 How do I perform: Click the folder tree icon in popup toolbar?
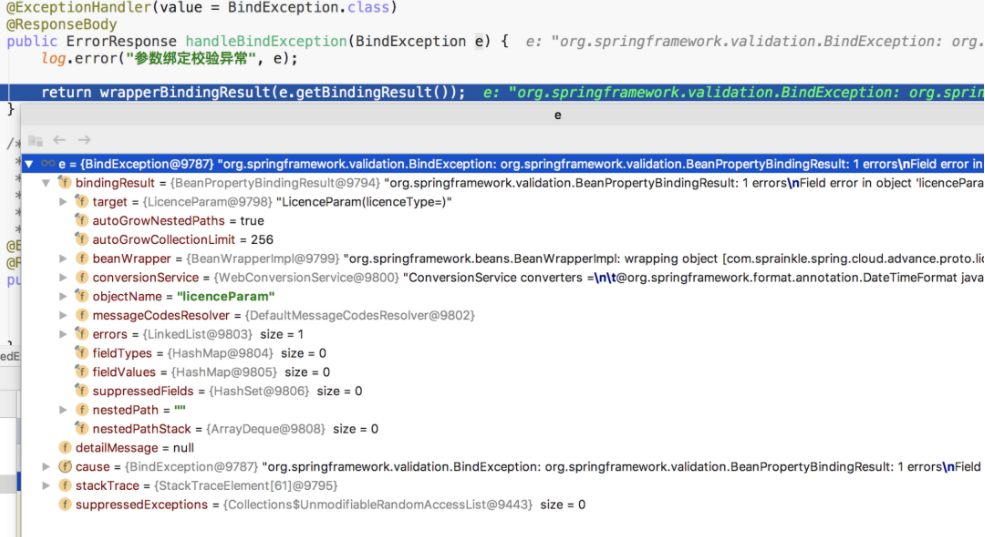point(36,140)
